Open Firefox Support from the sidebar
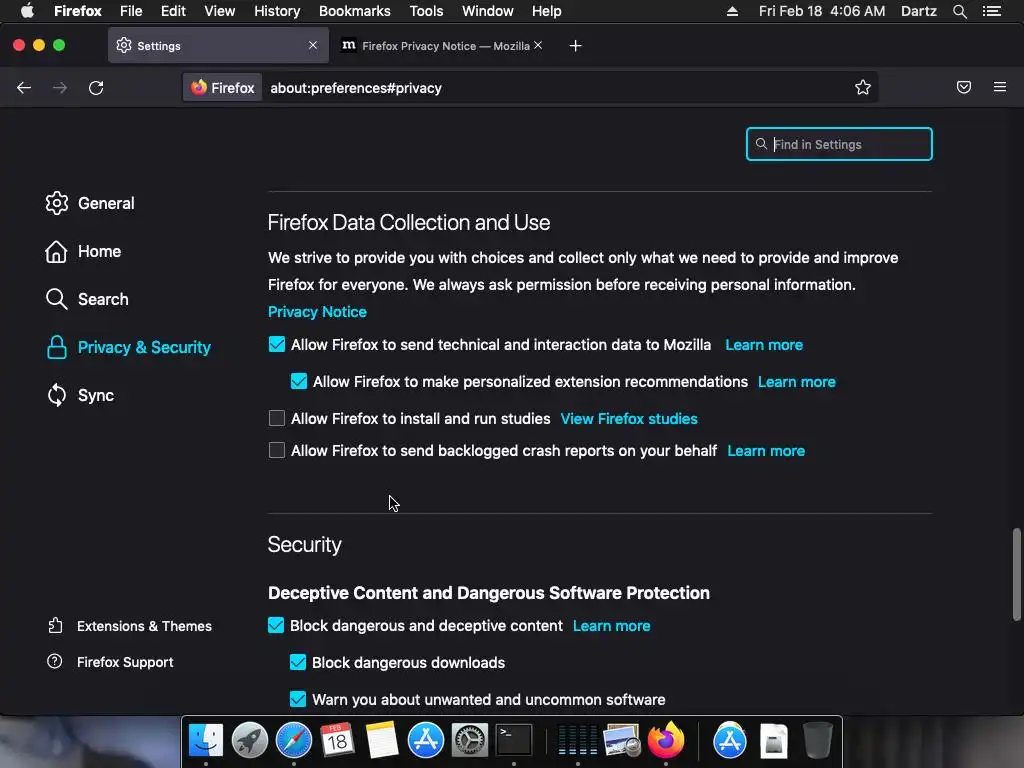Screen dimensions: 1024x768 pyautogui.click(x=110, y=662)
